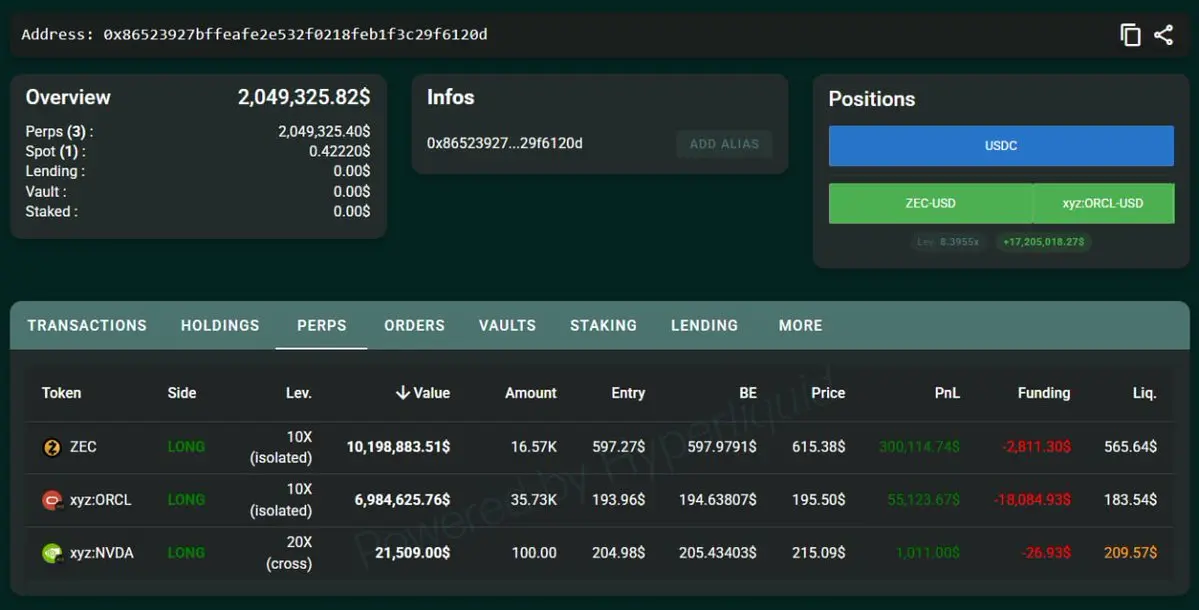The width and height of the screenshot is (1199, 610).
Task: Select the blue USDC position bar
Action: tap(1001, 145)
